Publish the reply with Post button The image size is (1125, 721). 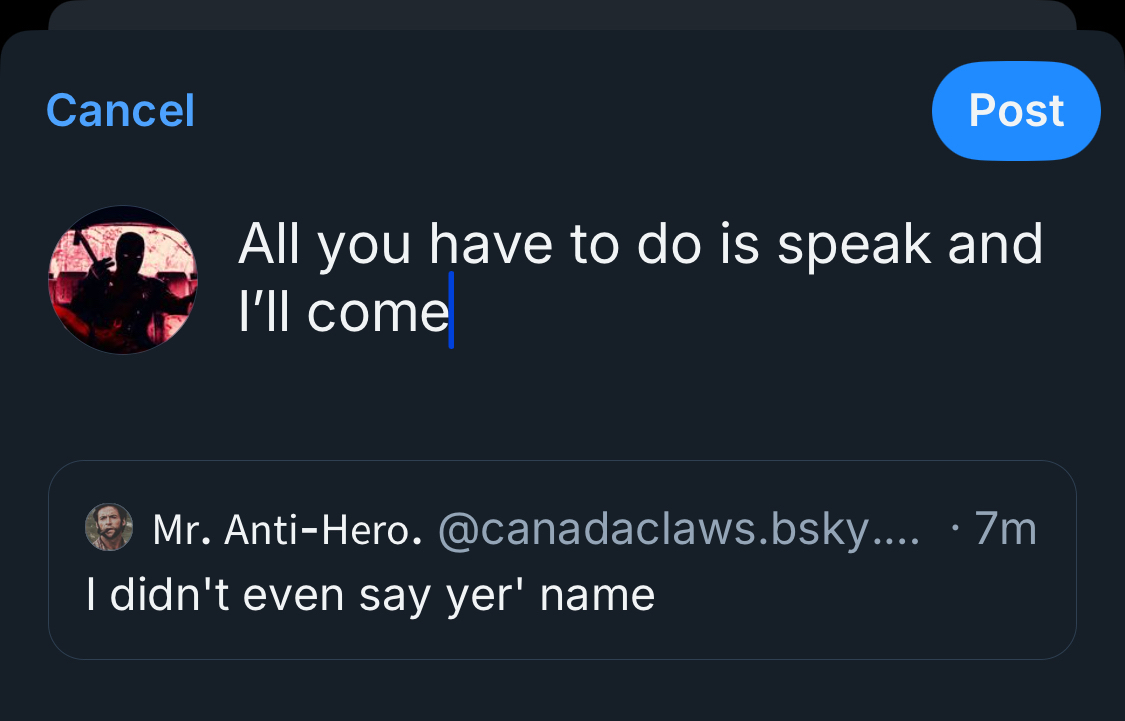click(x=1015, y=110)
